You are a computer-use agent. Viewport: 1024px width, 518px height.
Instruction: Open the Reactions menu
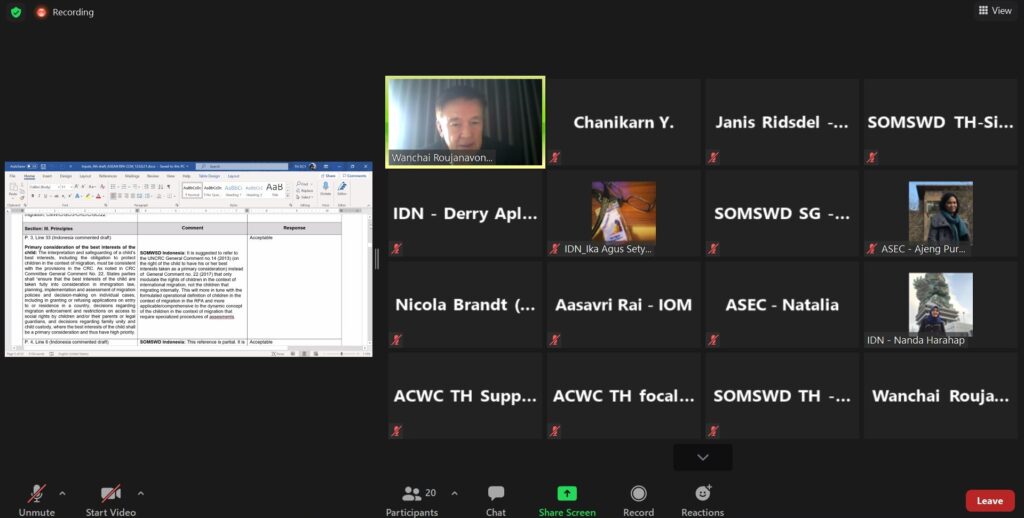[x=703, y=500]
